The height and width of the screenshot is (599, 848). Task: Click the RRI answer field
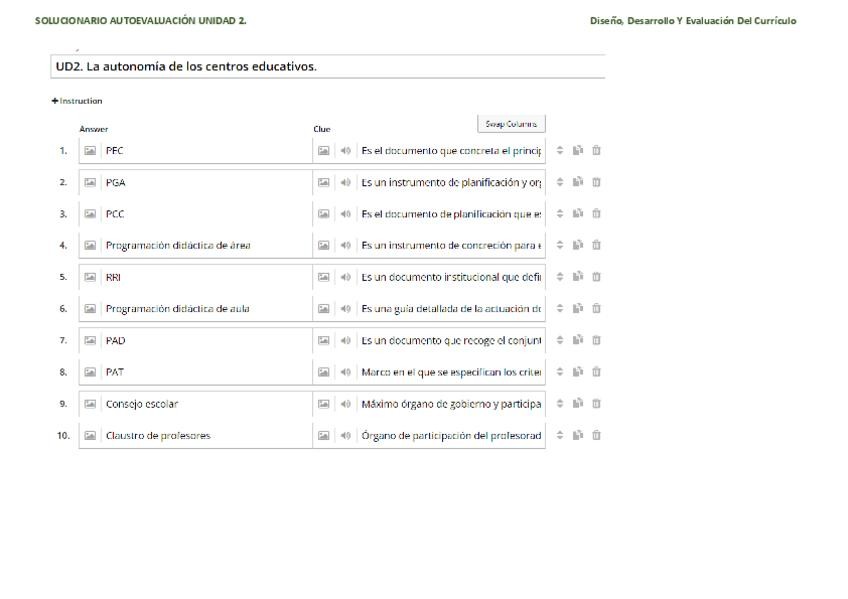(205, 277)
